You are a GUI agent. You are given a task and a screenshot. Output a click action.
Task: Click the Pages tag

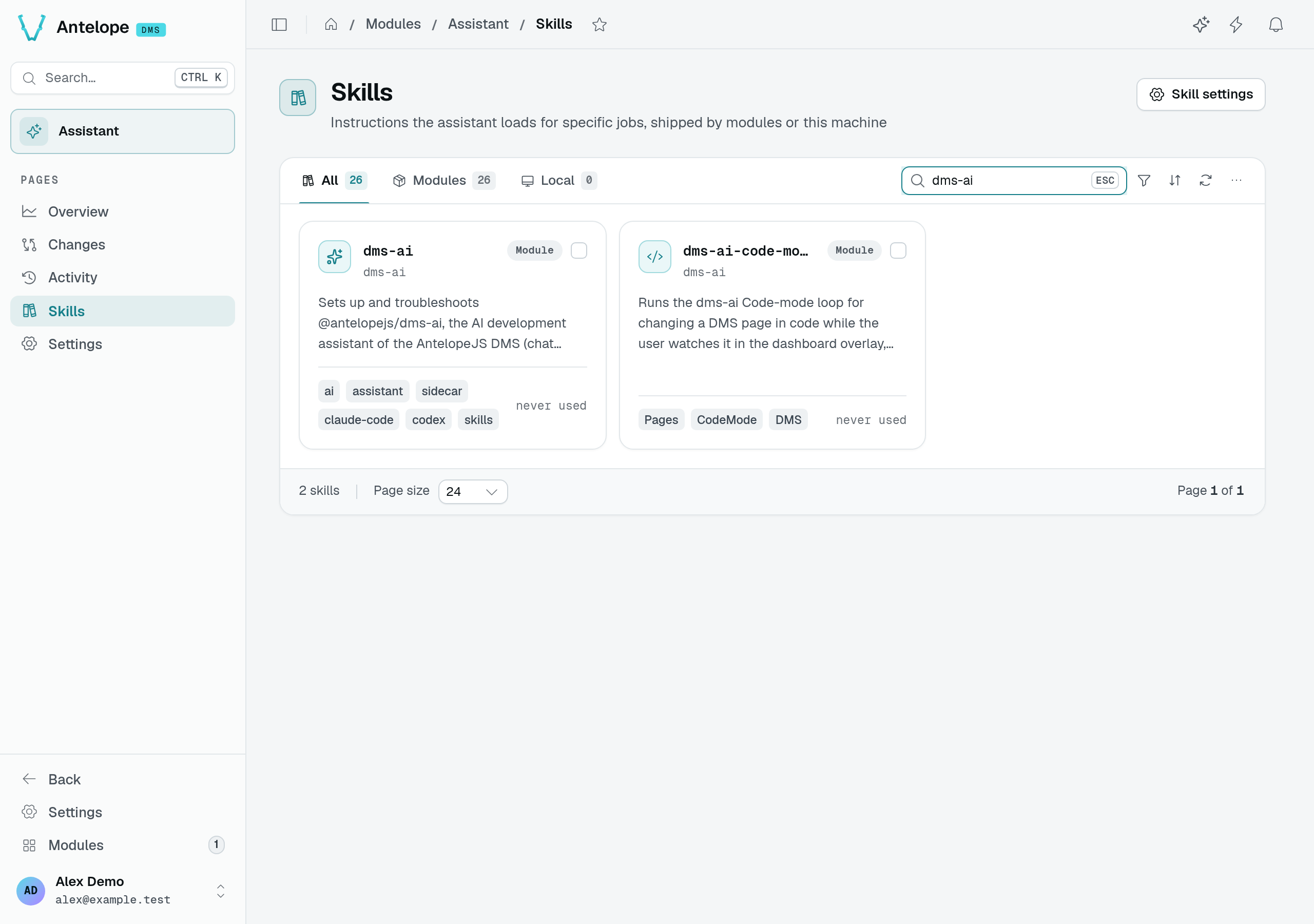pos(661,419)
